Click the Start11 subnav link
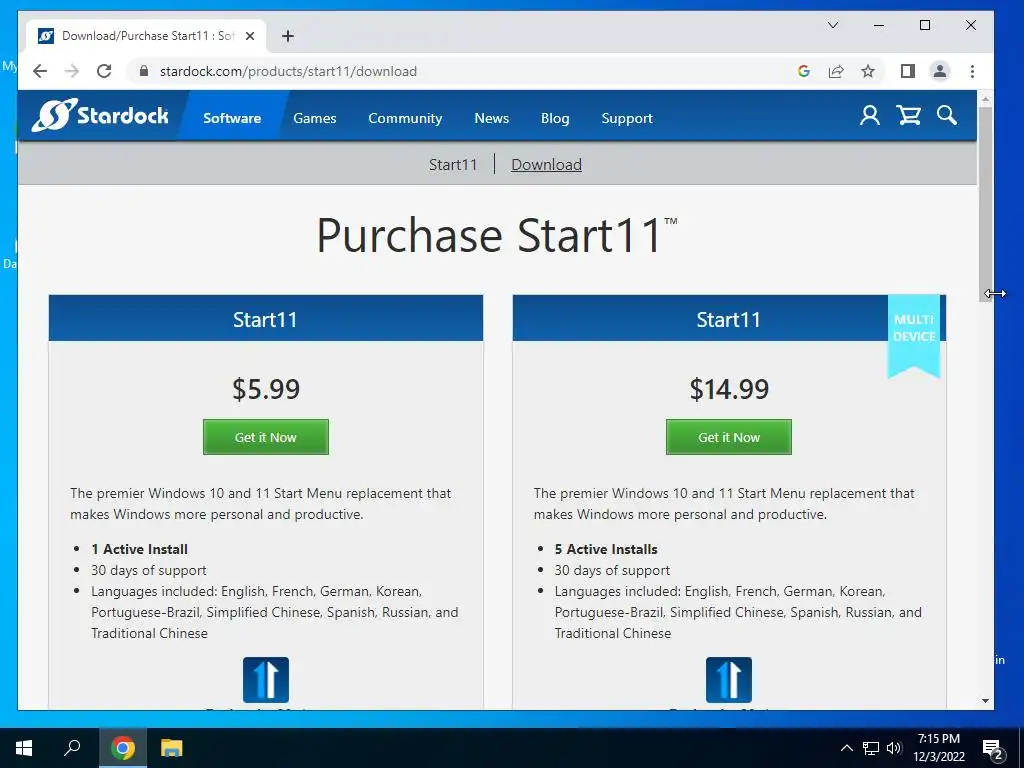This screenshot has height=768, width=1024. [453, 165]
